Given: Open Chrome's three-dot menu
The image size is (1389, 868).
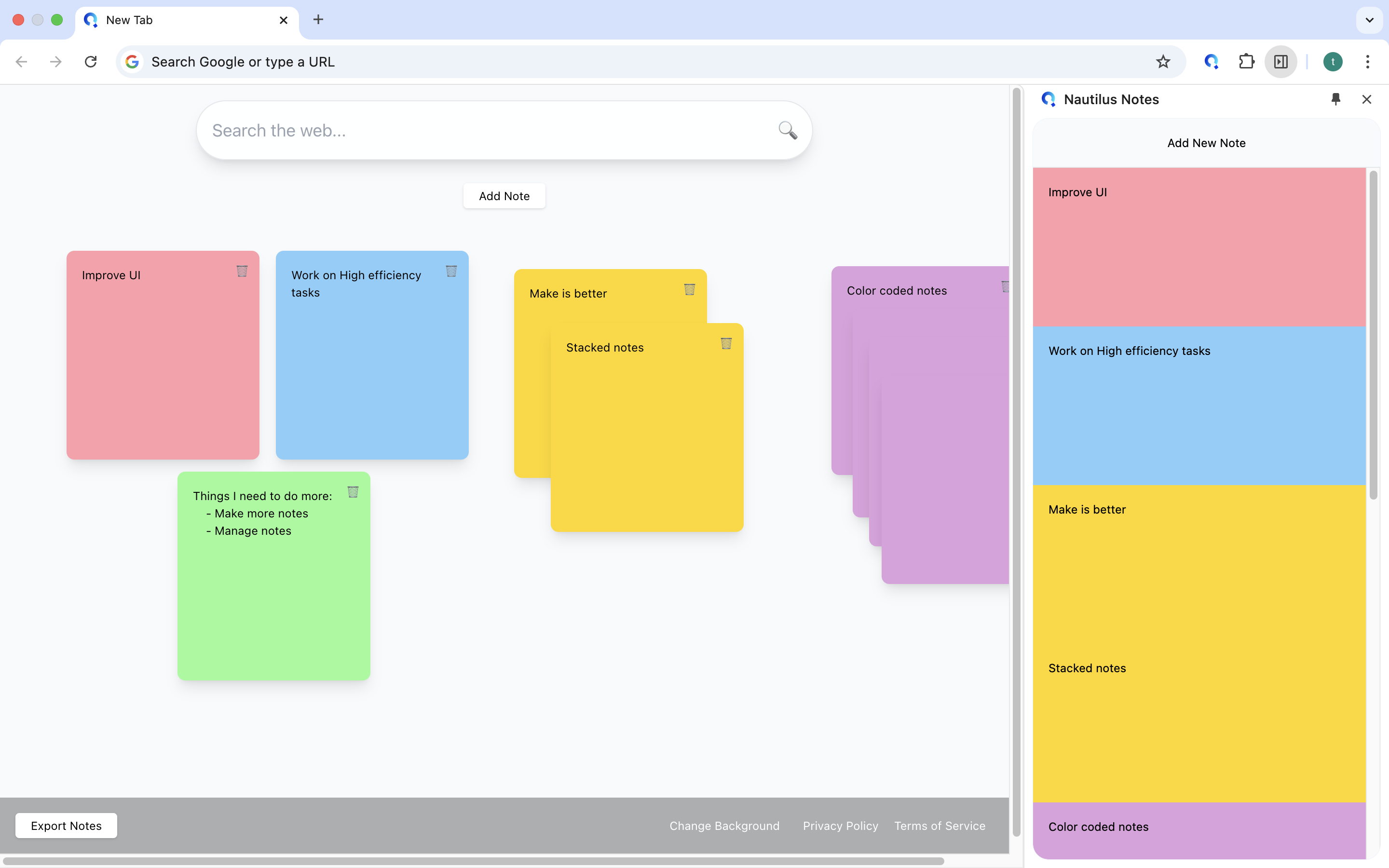Looking at the screenshot, I should click(x=1368, y=61).
